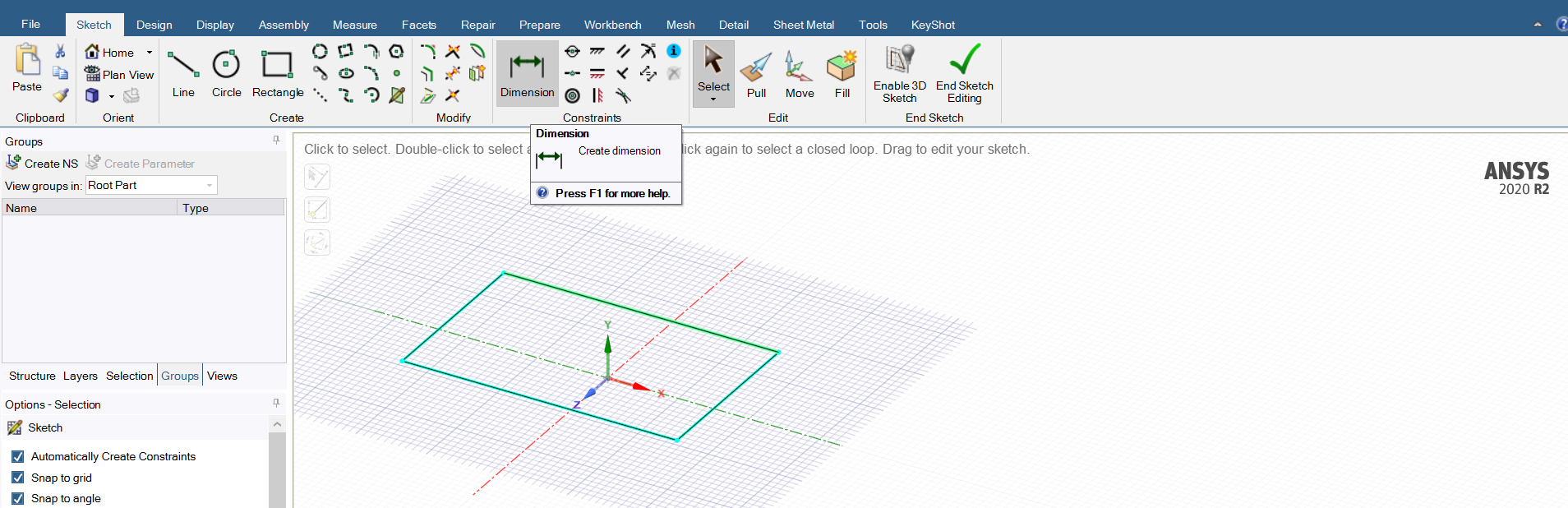Click the Home view button
The width and height of the screenshot is (1568, 508).
[110, 52]
